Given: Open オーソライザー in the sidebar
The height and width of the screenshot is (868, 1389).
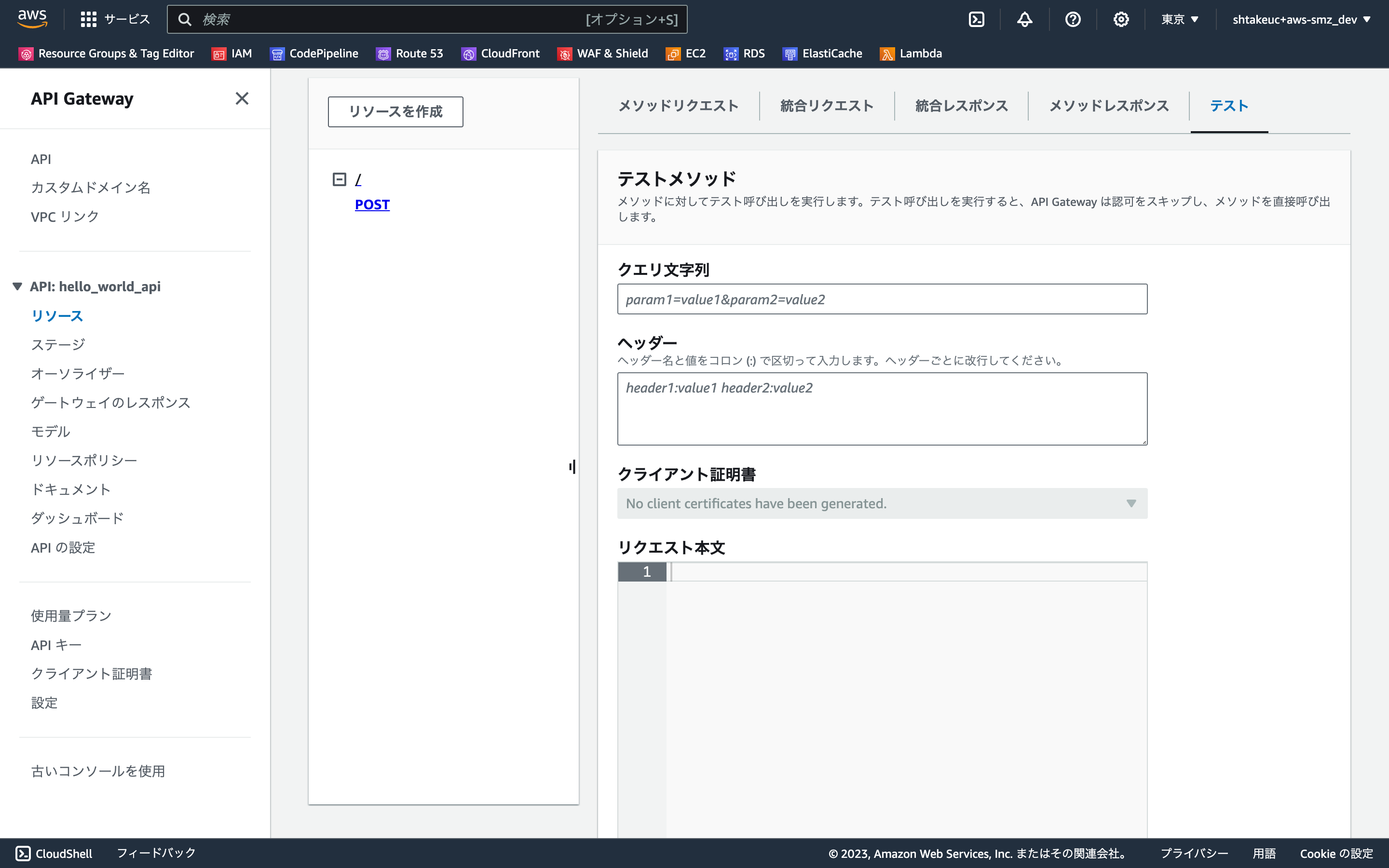Looking at the screenshot, I should [x=78, y=374].
